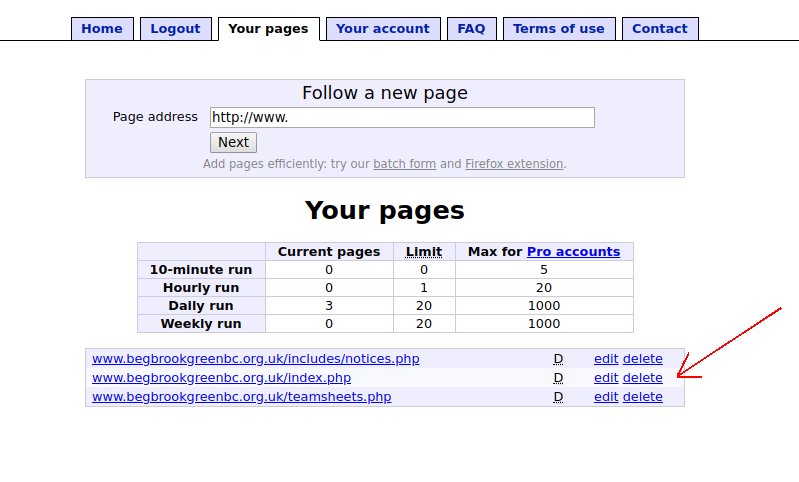
Task: Edit the teamsheets.php page entry
Action: click(606, 397)
